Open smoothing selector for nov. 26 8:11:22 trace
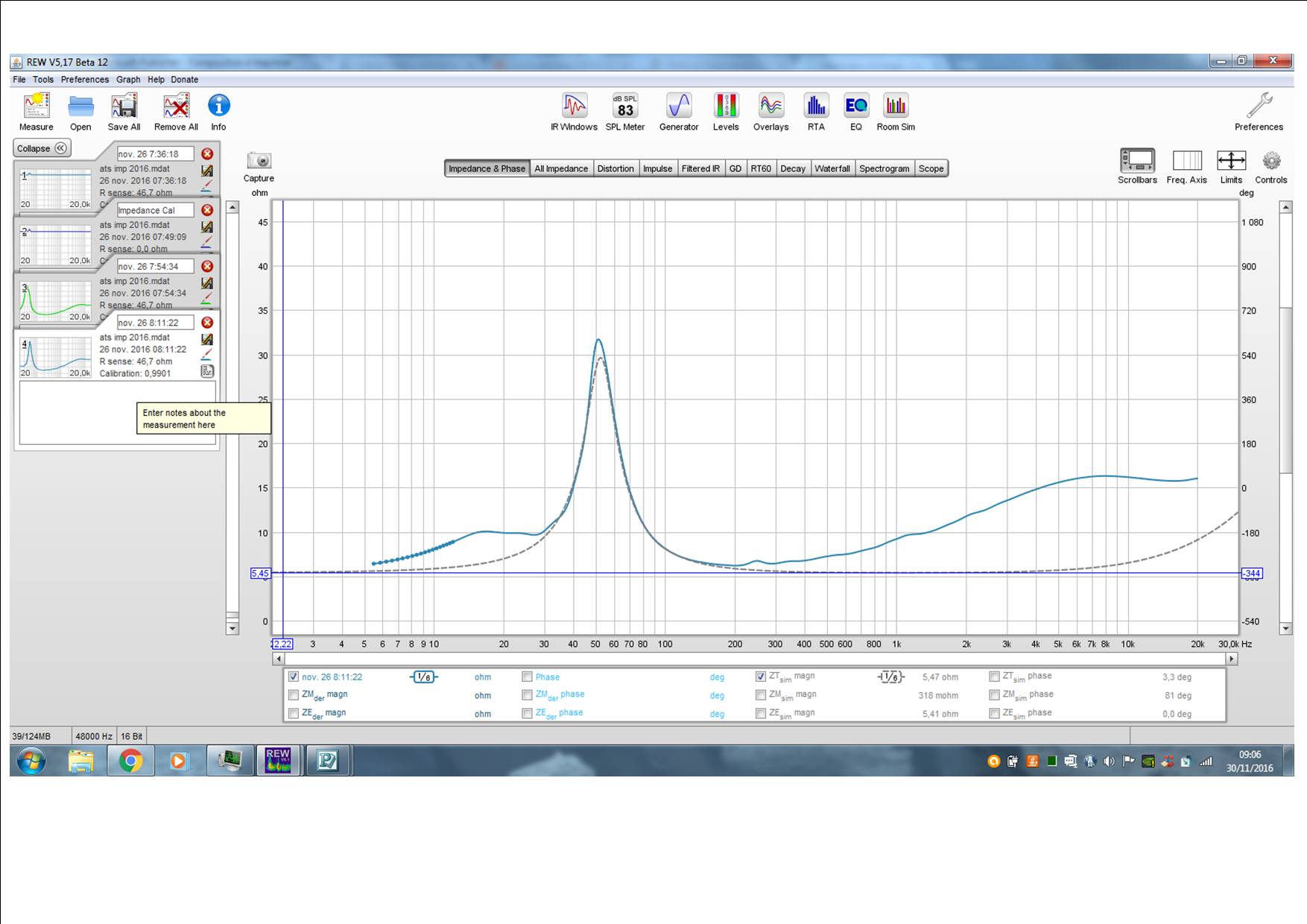This screenshot has height=924, width=1307. pos(423,677)
